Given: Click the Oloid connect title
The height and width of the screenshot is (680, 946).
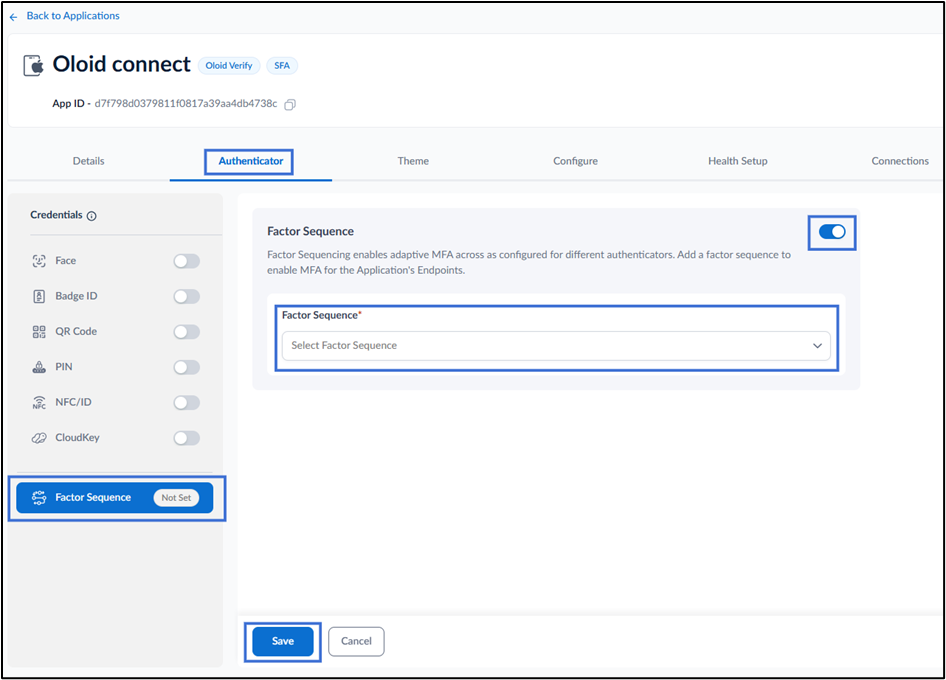Looking at the screenshot, I should click(x=121, y=65).
